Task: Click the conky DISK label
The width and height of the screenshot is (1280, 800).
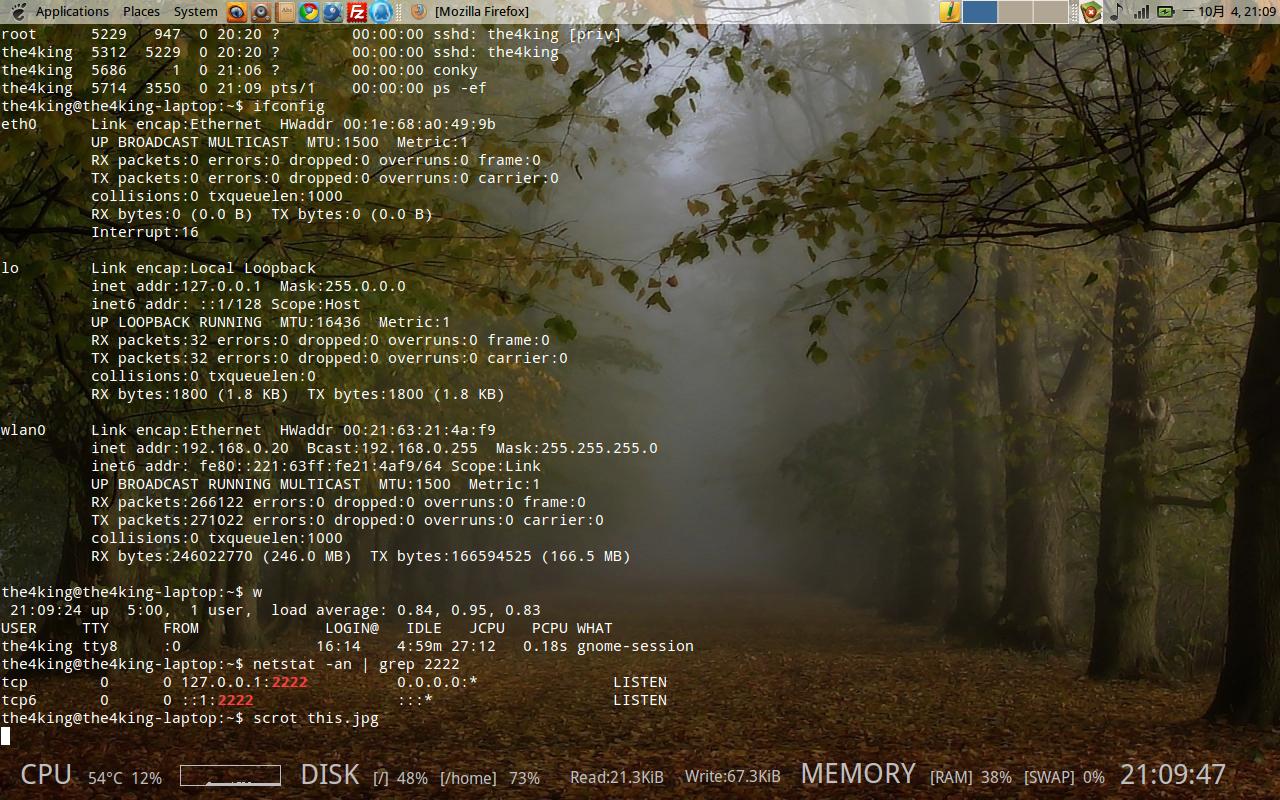Action: click(x=330, y=775)
